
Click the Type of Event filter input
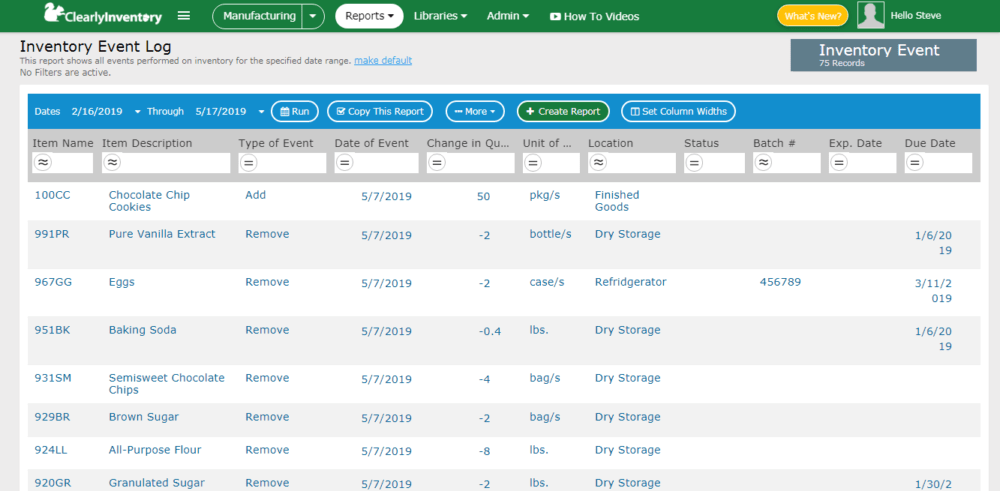[282, 163]
